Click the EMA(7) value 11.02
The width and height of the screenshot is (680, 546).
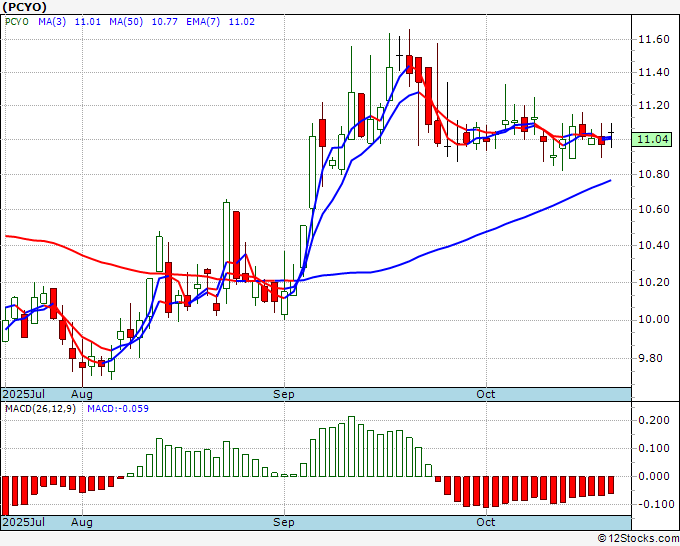point(242,22)
